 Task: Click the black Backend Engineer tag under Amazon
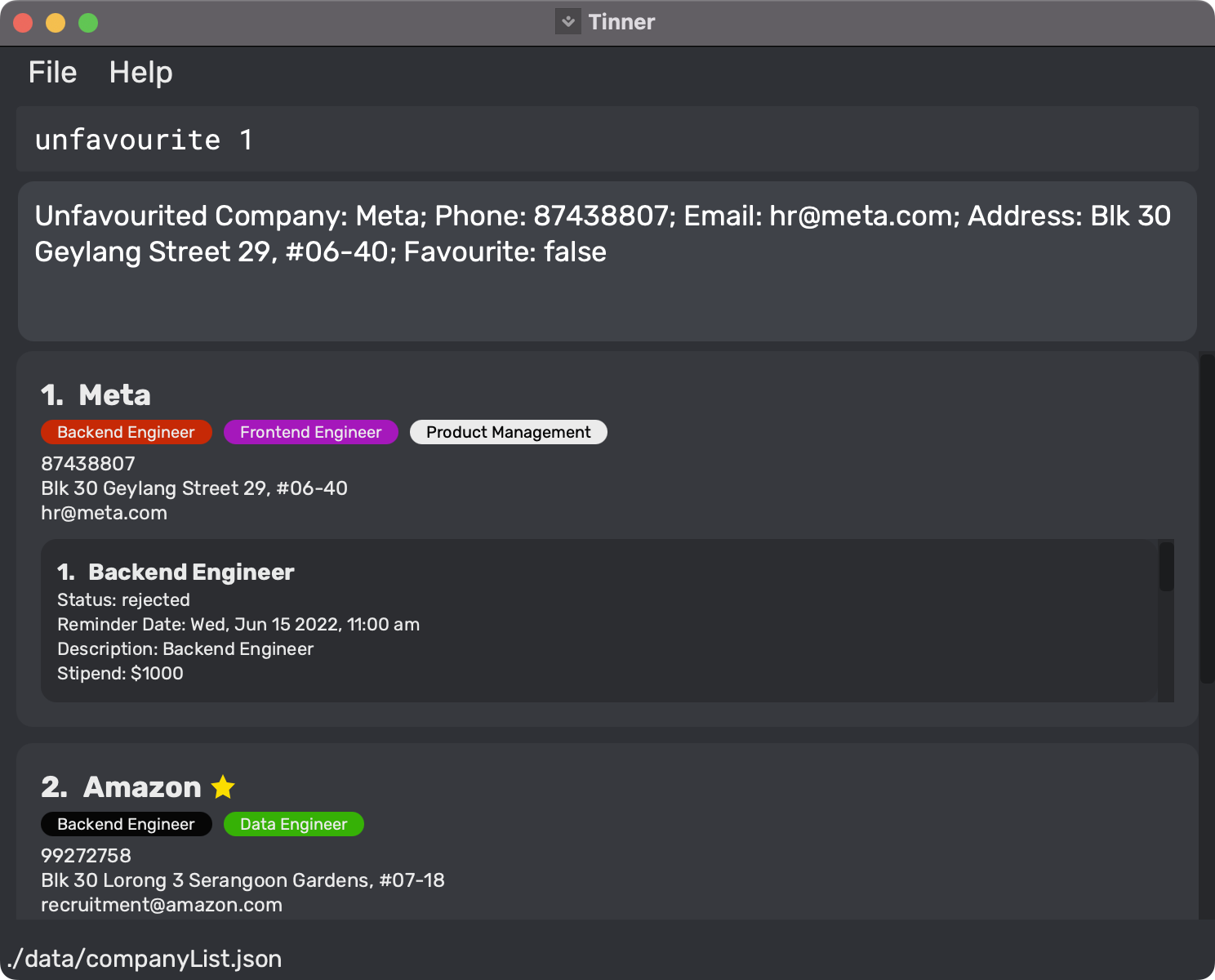(126, 824)
